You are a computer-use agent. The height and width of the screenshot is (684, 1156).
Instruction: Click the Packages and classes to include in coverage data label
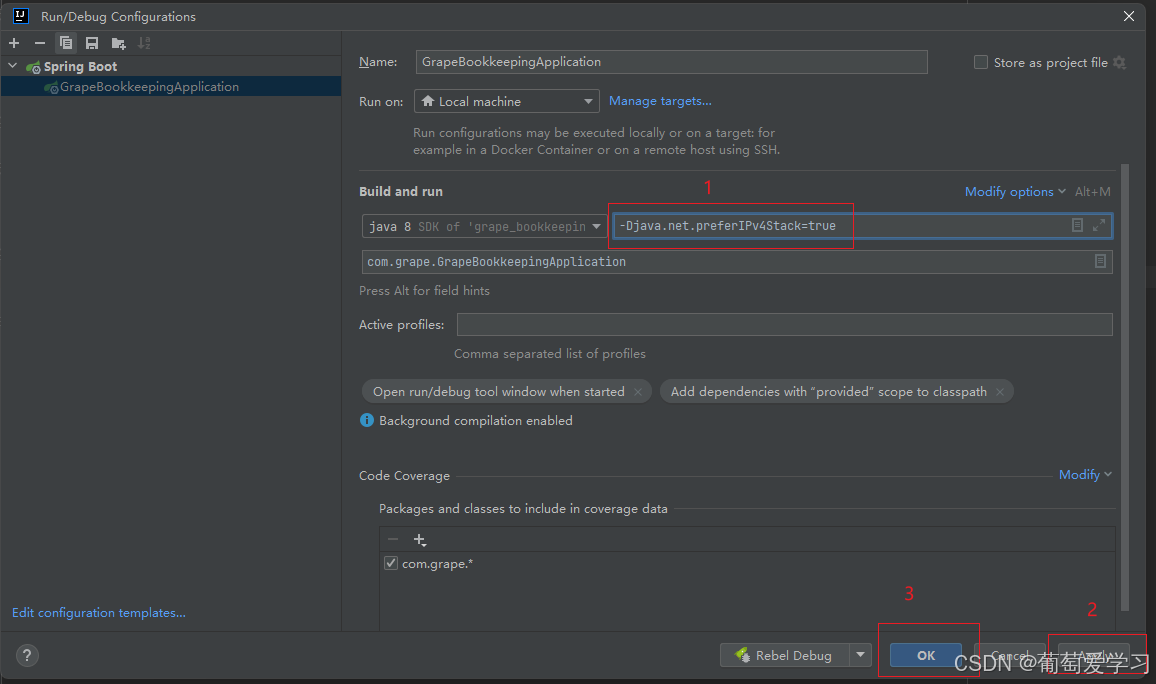point(523,509)
